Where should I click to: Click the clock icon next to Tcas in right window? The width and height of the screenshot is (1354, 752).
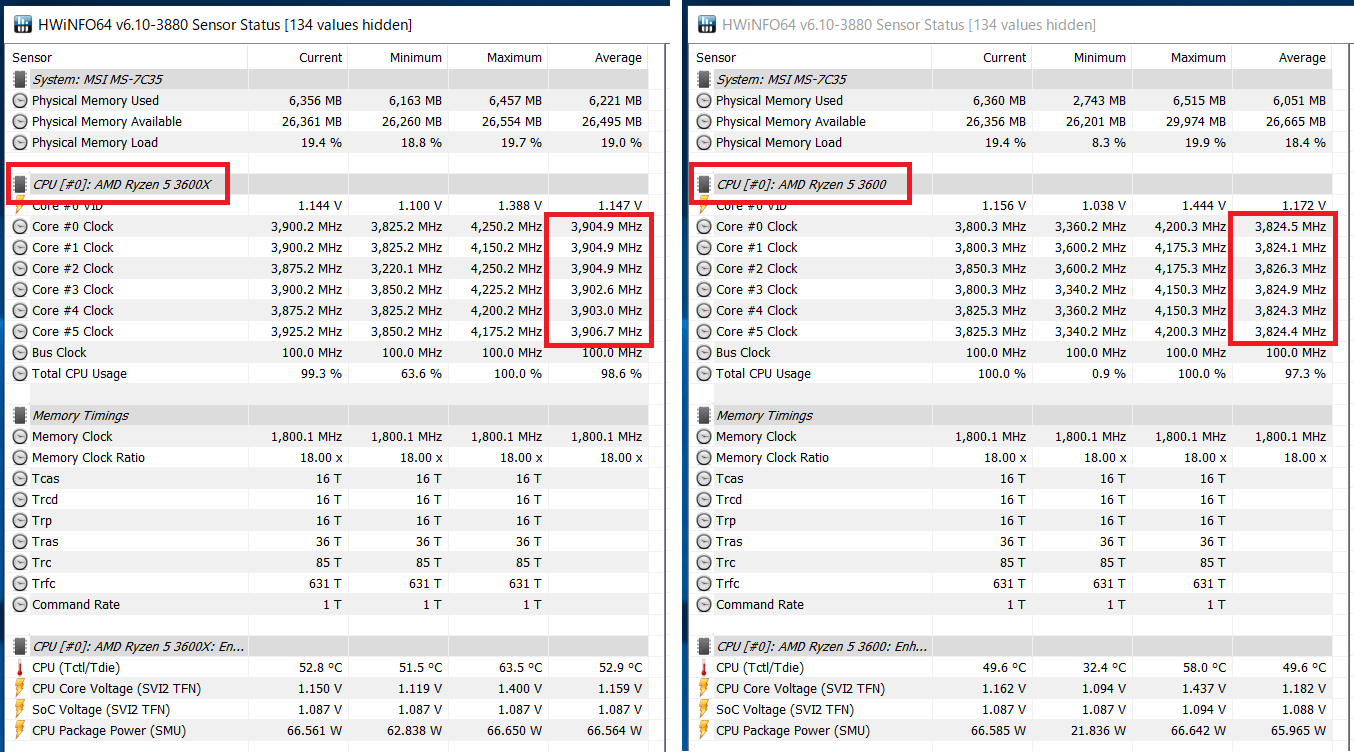(x=704, y=478)
